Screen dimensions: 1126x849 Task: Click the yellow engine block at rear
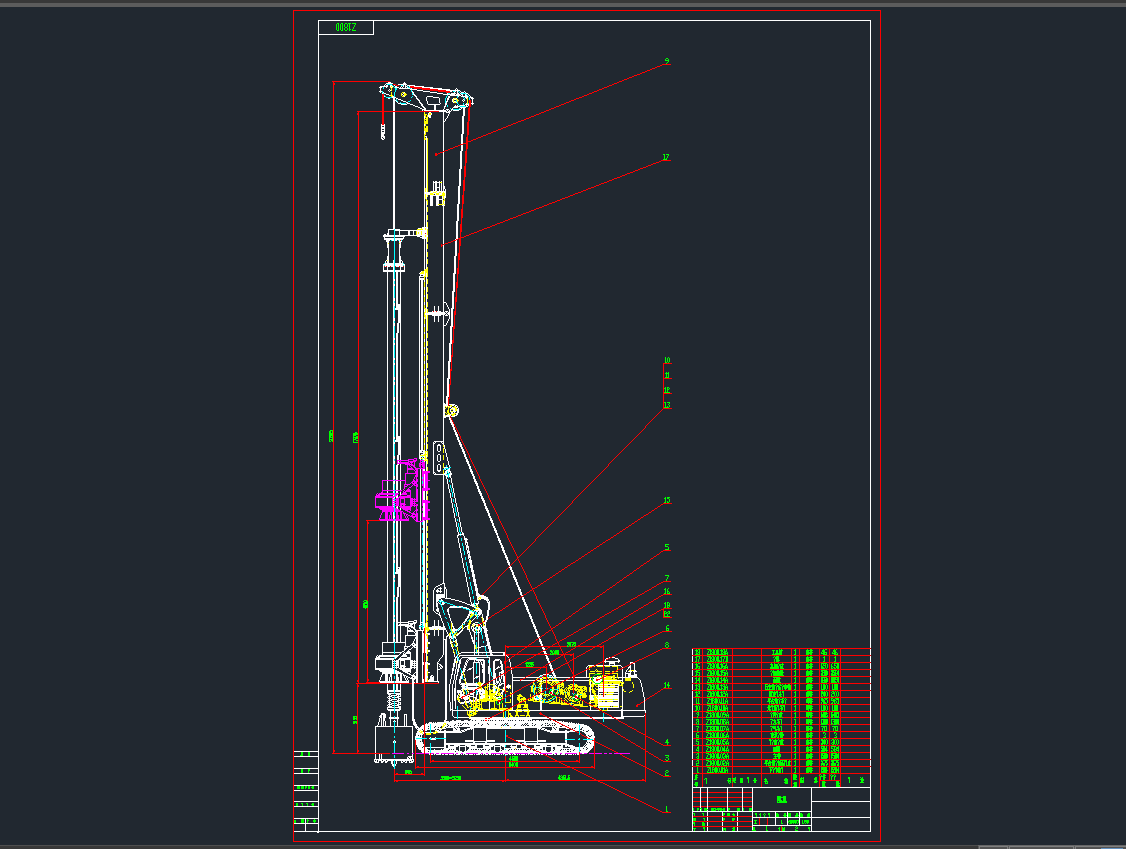pos(605,688)
